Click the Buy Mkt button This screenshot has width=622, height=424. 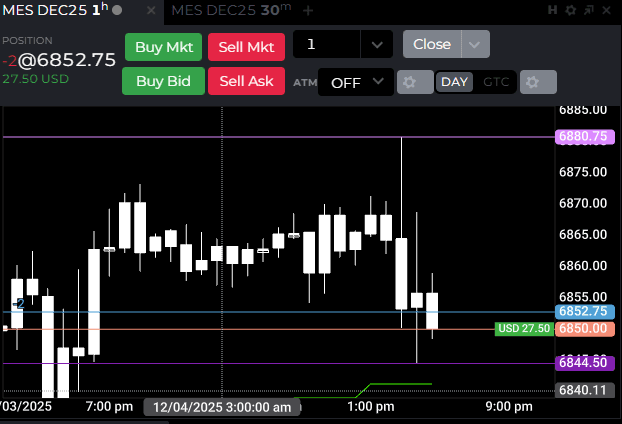click(163, 47)
